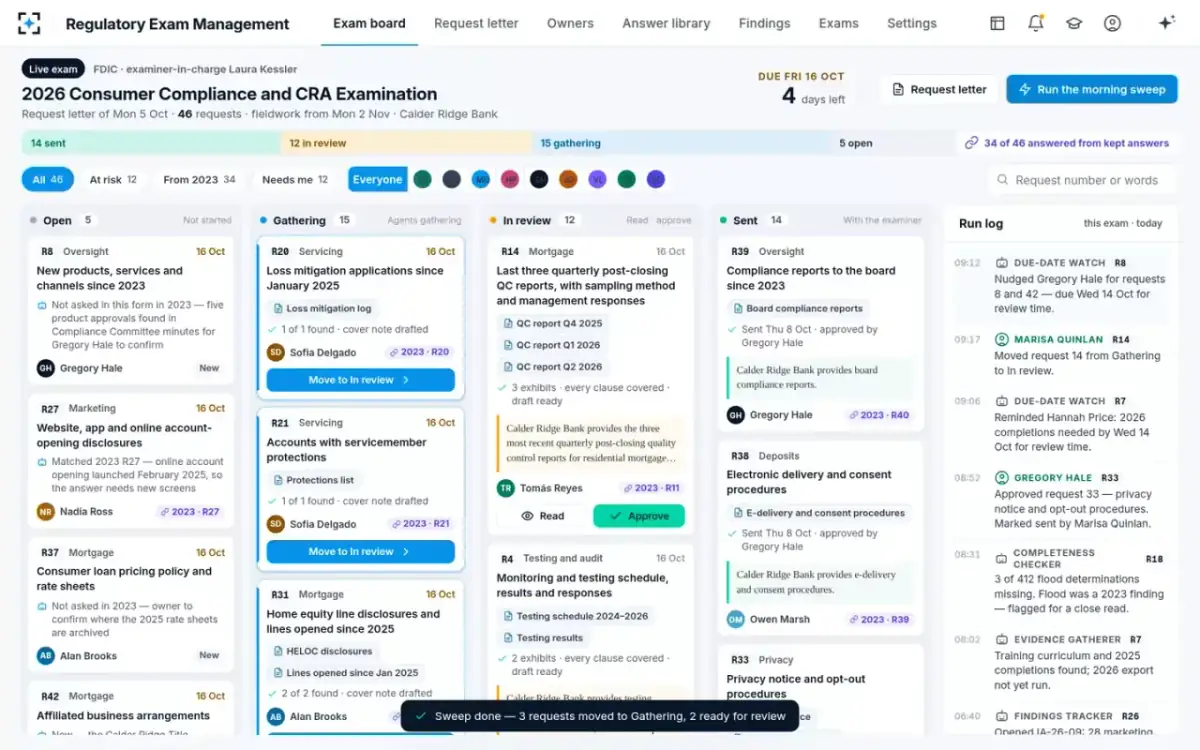Open the Findings tab
This screenshot has height=750, width=1200.
coord(764,23)
